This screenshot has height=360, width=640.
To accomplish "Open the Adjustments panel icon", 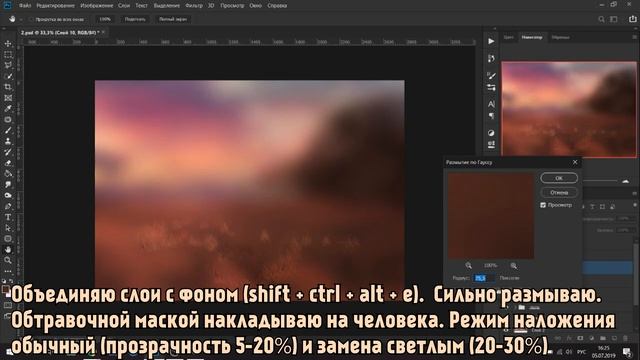I will pos(491,133).
